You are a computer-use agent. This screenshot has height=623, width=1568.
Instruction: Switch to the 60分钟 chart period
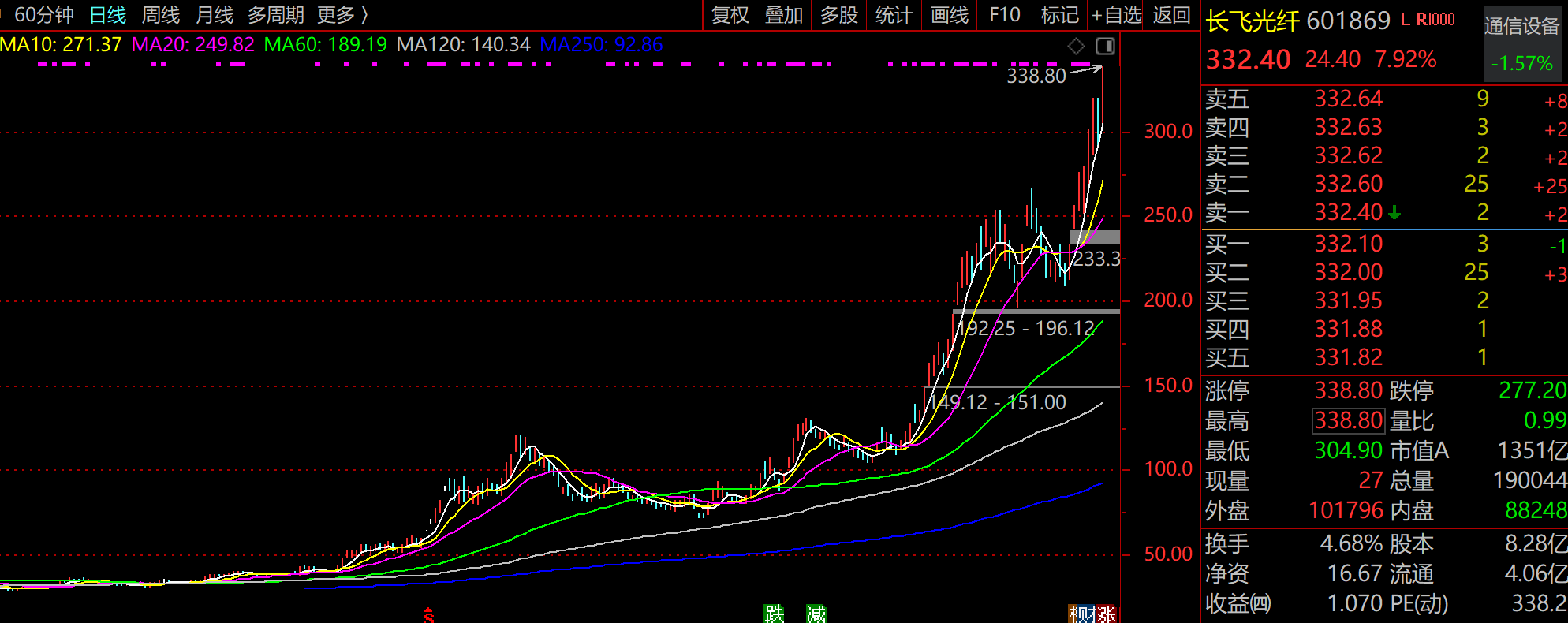(43, 15)
